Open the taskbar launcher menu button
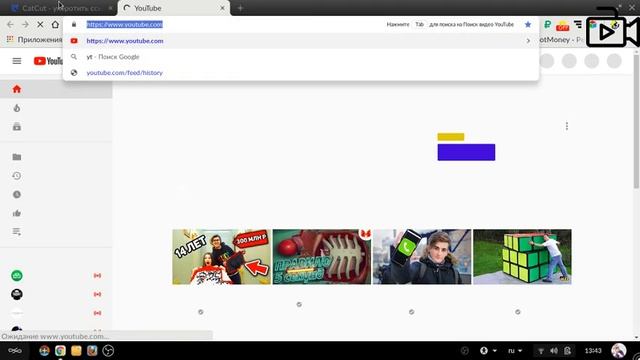This screenshot has height=360, width=640. pos(15,351)
